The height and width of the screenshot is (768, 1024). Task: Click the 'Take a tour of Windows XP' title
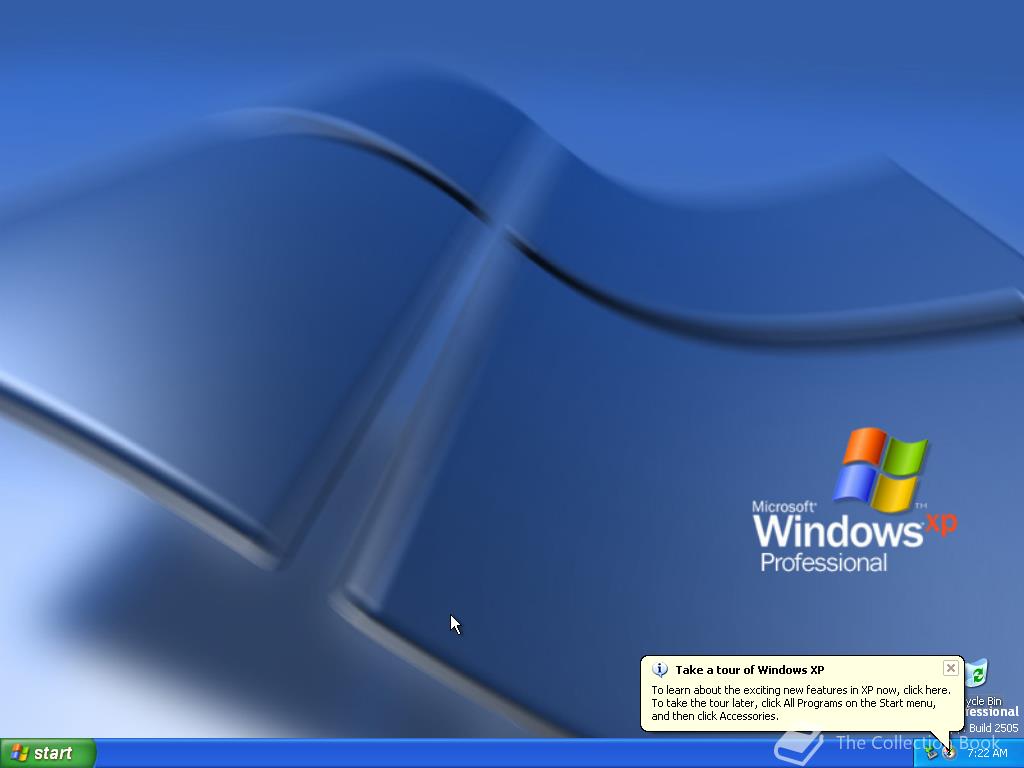[750, 669]
